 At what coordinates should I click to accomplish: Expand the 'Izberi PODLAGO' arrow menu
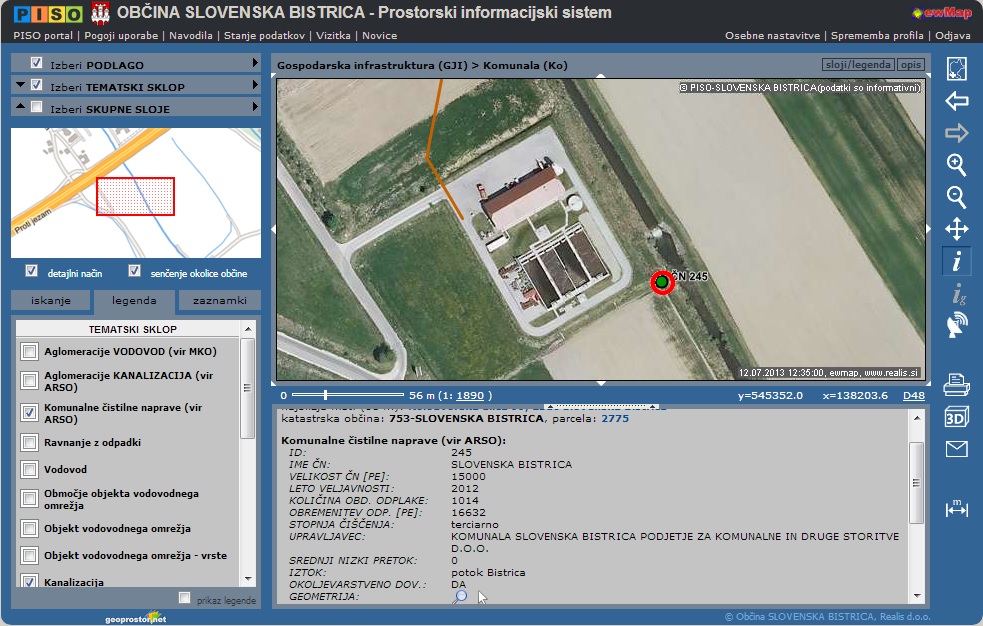pos(256,64)
